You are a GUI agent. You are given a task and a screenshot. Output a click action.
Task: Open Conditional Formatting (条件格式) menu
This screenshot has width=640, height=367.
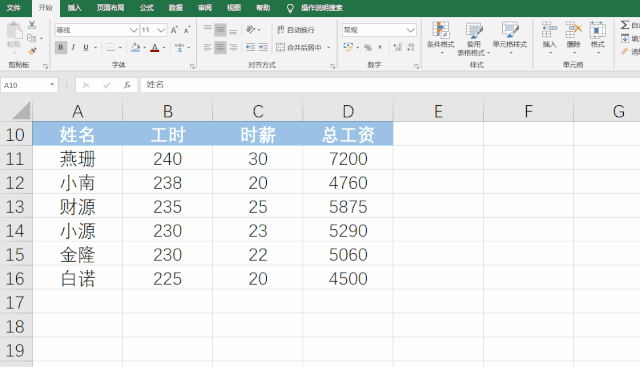[x=440, y=38]
